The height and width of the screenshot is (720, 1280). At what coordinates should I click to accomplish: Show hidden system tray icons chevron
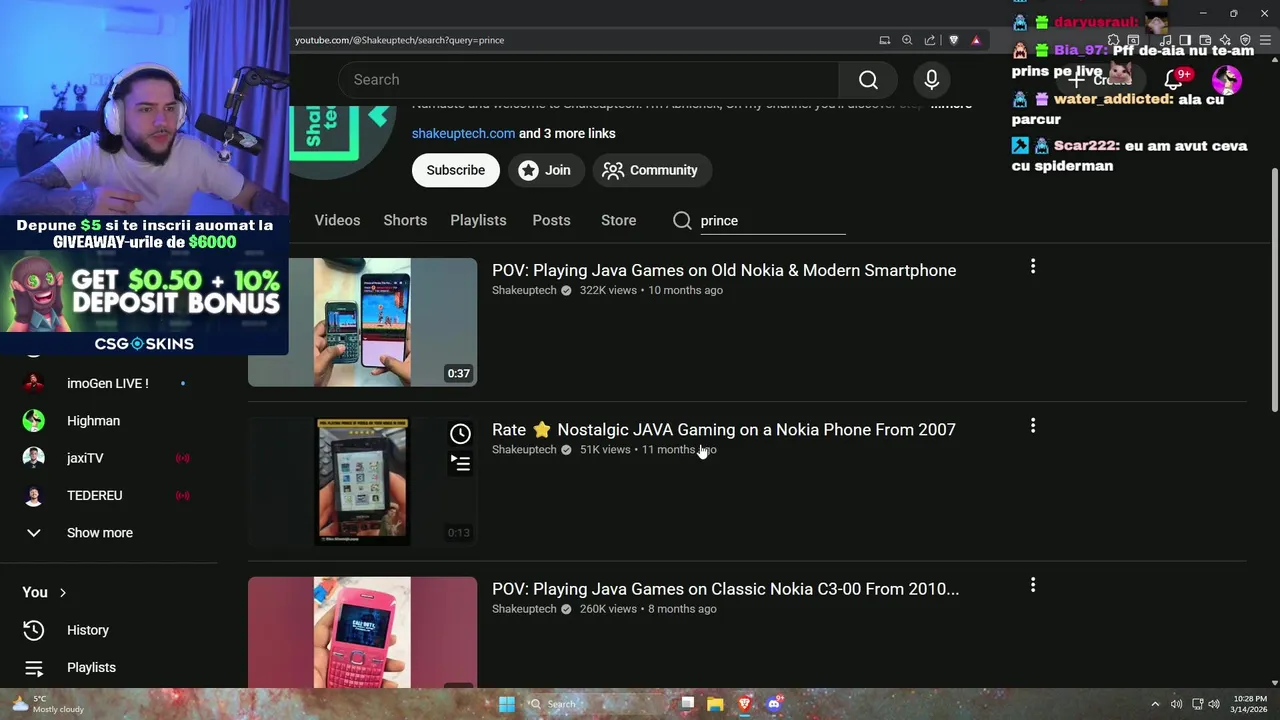[x=1155, y=704]
